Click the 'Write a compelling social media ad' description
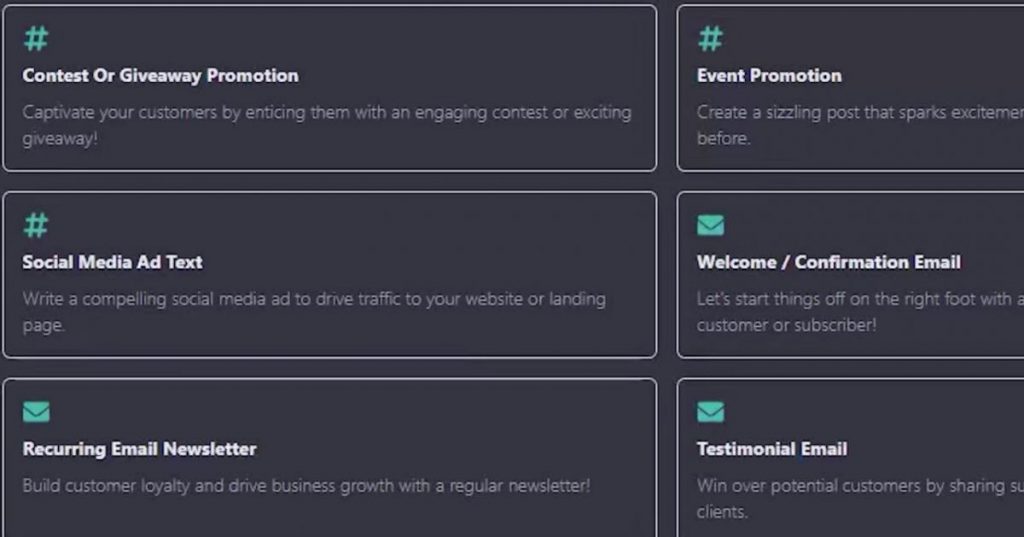This screenshot has width=1024, height=537. [x=314, y=312]
